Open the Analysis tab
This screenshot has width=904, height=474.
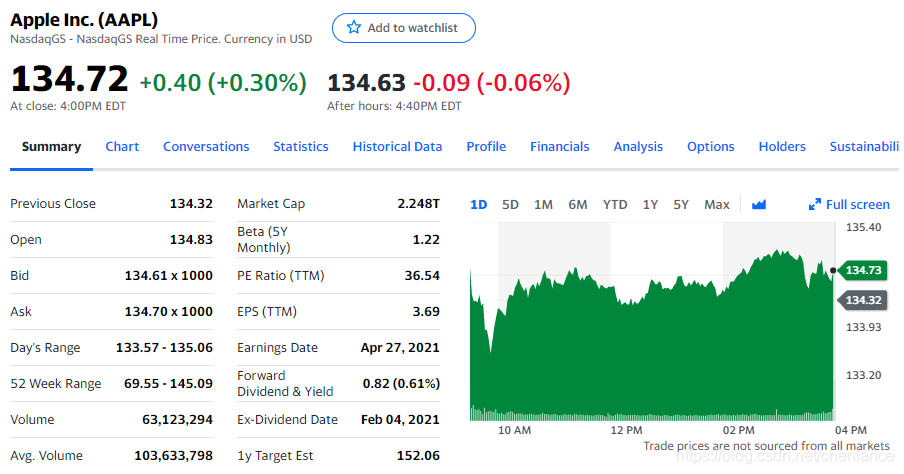point(638,146)
